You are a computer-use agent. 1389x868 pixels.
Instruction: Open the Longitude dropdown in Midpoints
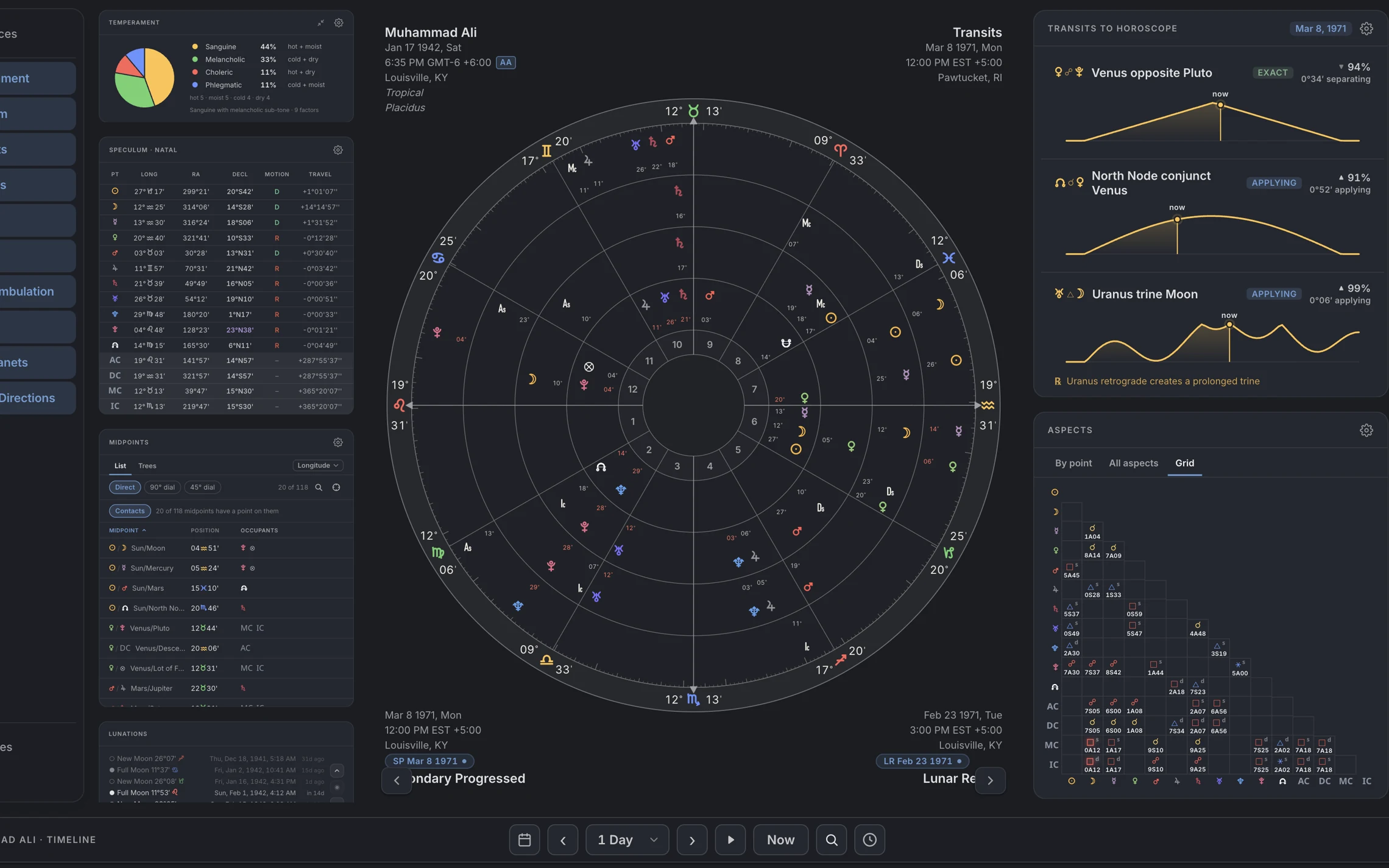[318, 465]
